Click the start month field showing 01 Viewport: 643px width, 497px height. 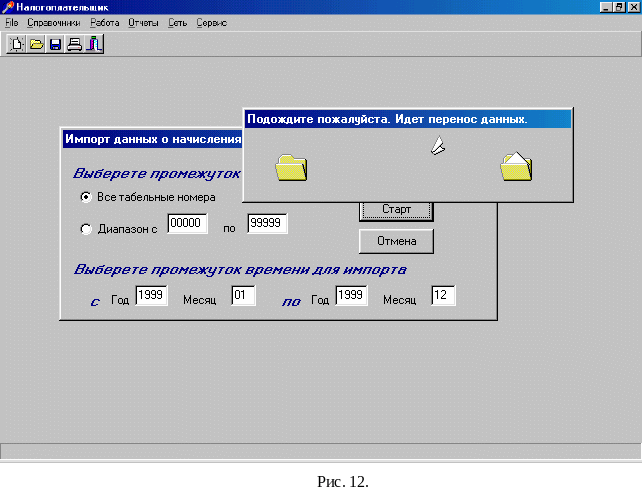point(243,297)
